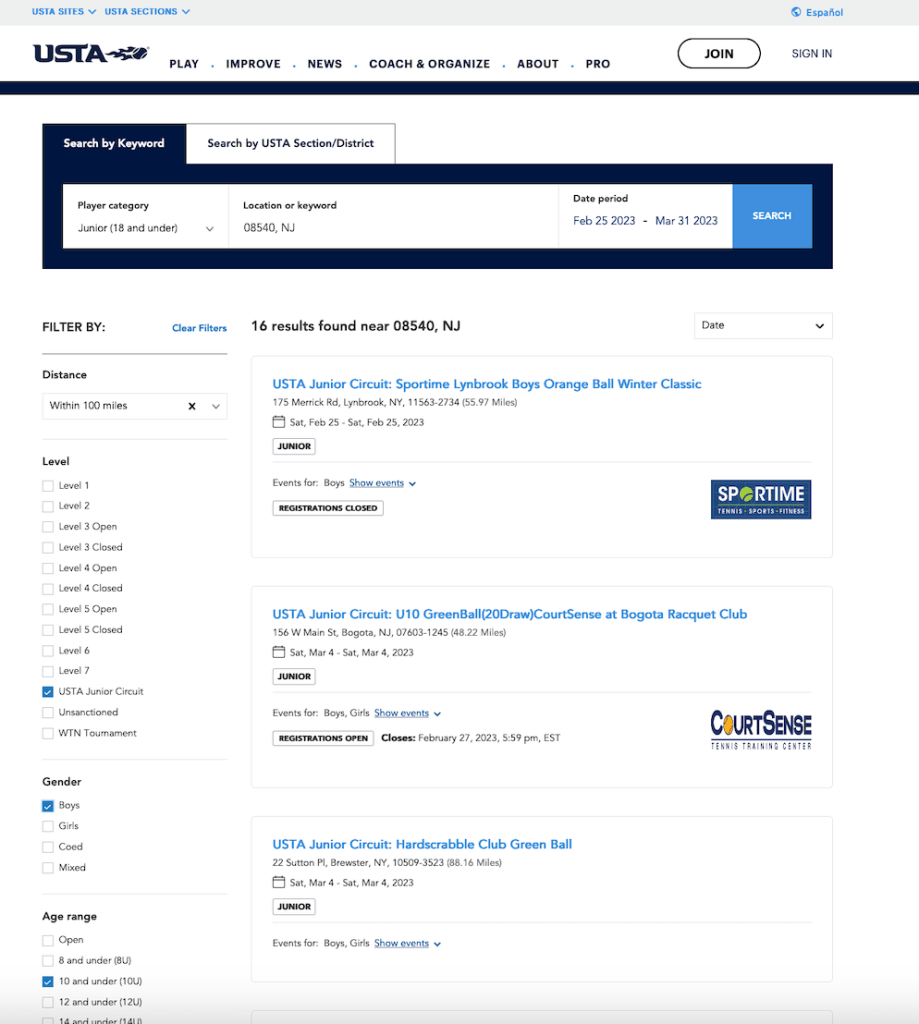
Task: Open the Date sort dropdown
Action: coord(763,326)
